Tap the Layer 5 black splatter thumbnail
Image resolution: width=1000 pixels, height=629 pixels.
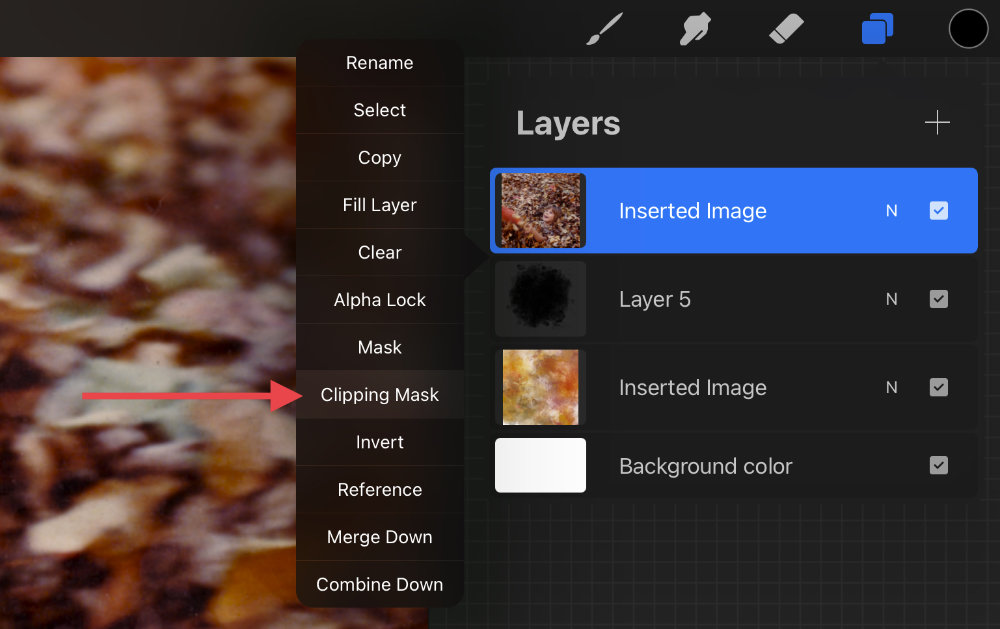tap(541, 299)
